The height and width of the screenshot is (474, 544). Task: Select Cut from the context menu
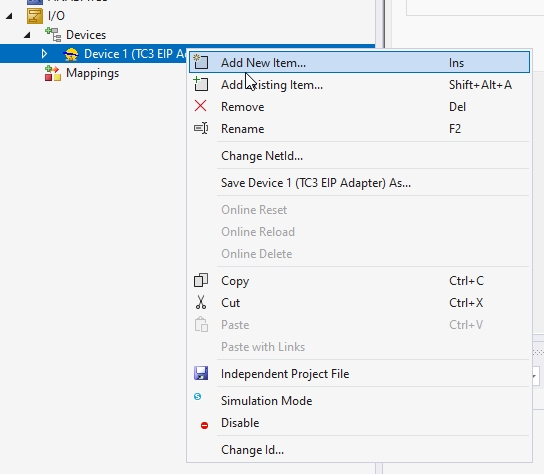pos(359,303)
